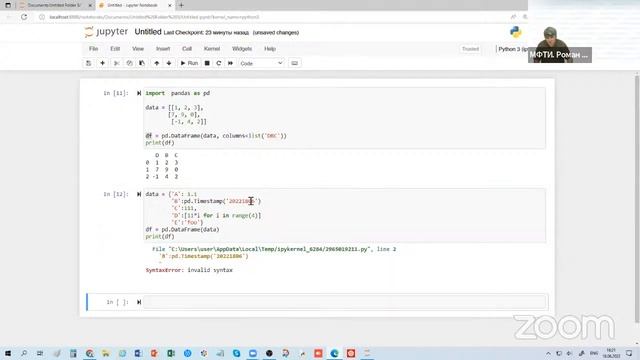Viewport: 640px width, 360px height.
Task: Open the Help menu
Action: click(270, 49)
